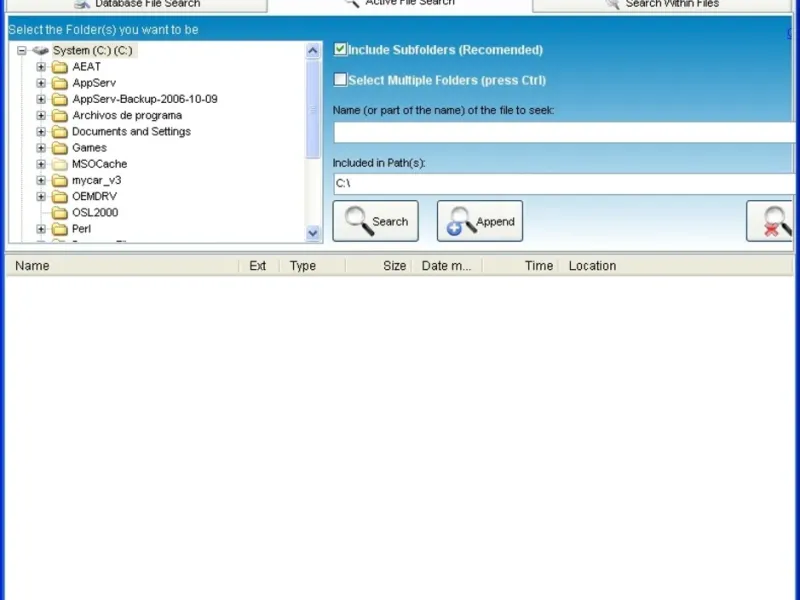Sort results by Time column
The height and width of the screenshot is (600, 800).
pos(520,266)
